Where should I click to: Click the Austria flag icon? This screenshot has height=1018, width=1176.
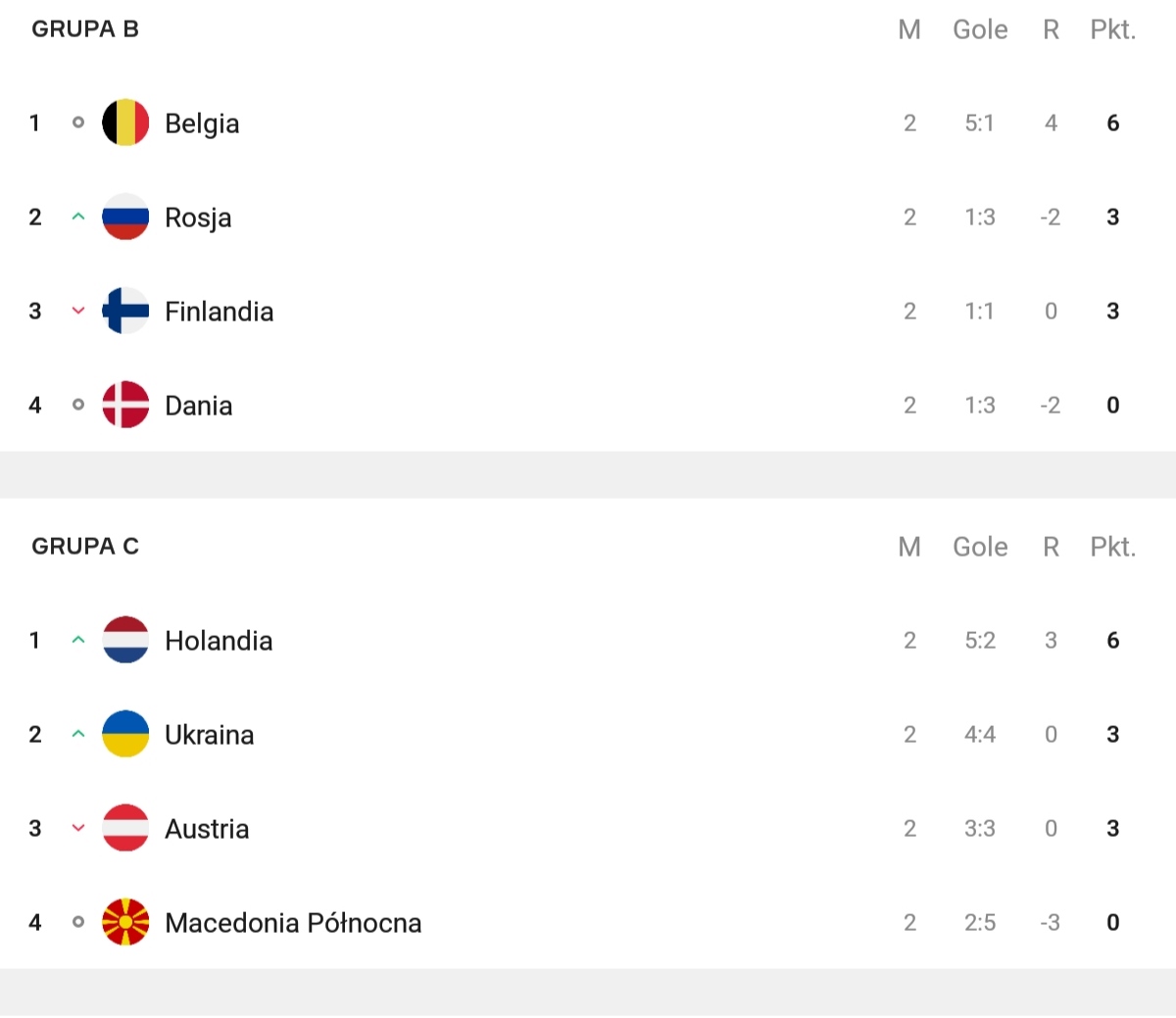125,828
